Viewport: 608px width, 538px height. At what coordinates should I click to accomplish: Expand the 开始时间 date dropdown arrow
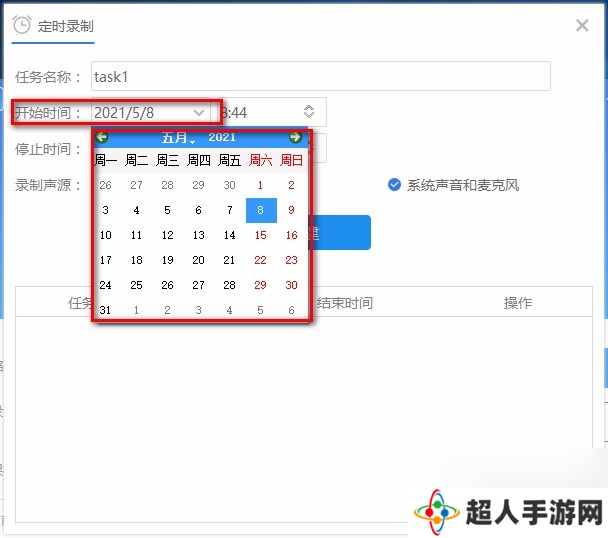(199, 113)
